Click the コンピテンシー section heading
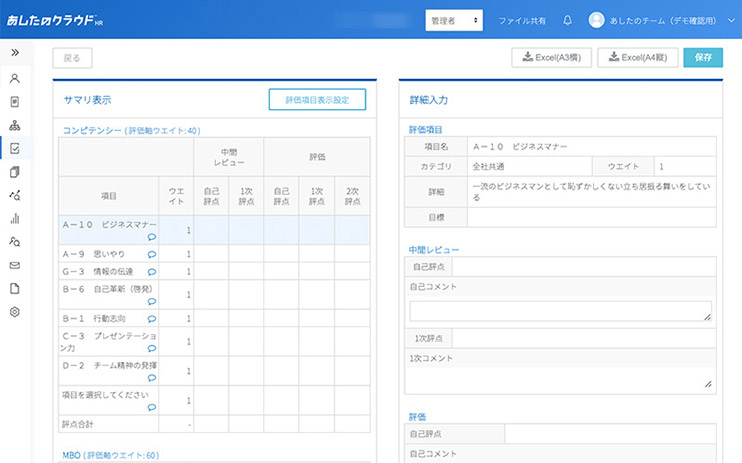 click(x=132, y=130)
